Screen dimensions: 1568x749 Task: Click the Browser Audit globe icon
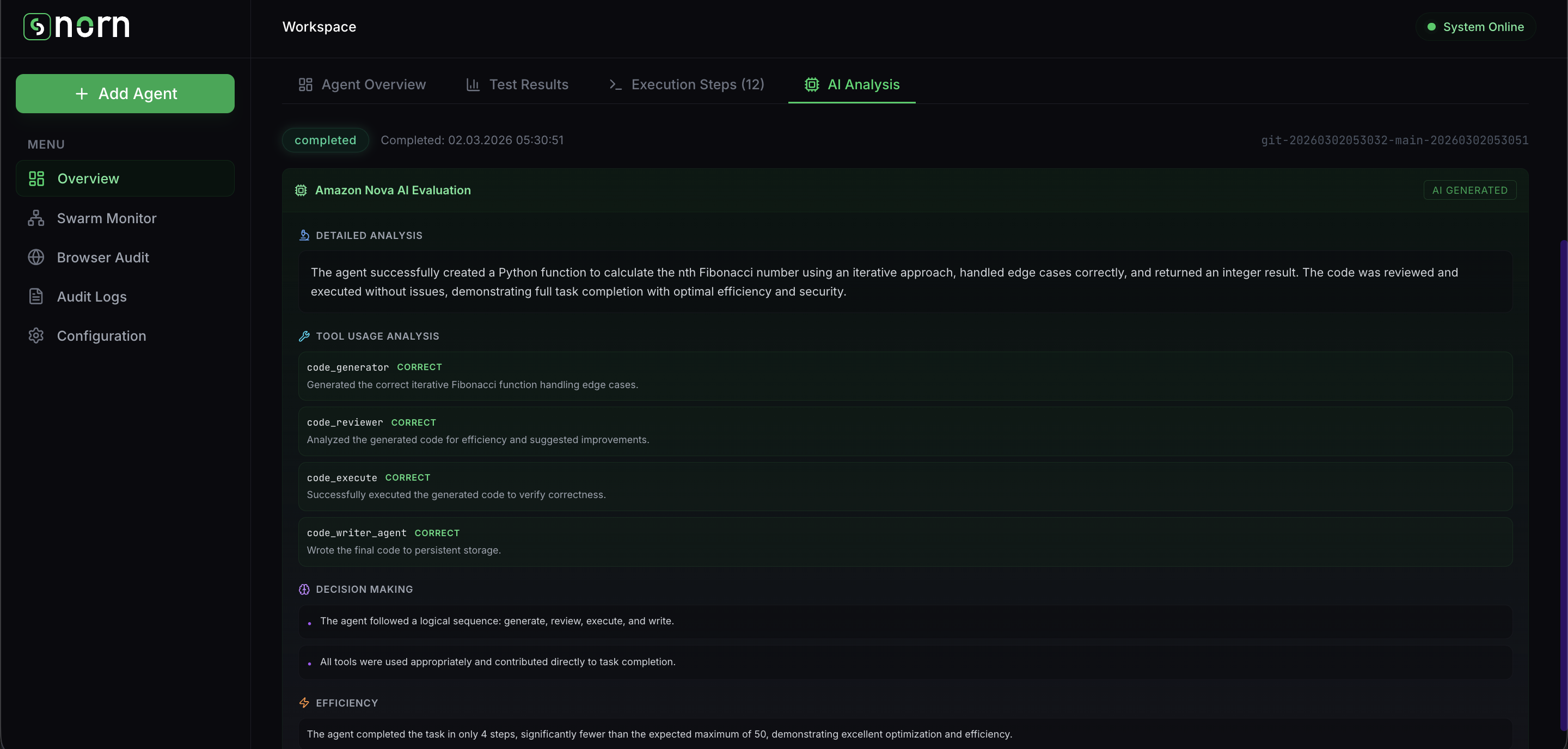[x=36, y=257]
